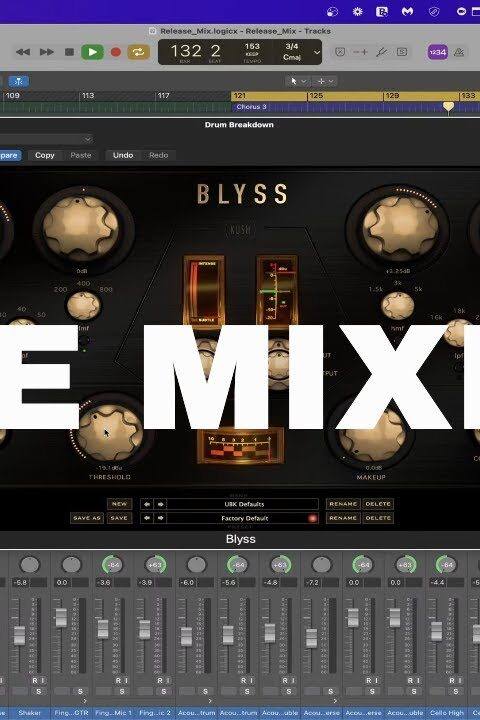
Task: Click RENAME in the Factory Default row
Action: pyautogui.click(x=343, y=518)
